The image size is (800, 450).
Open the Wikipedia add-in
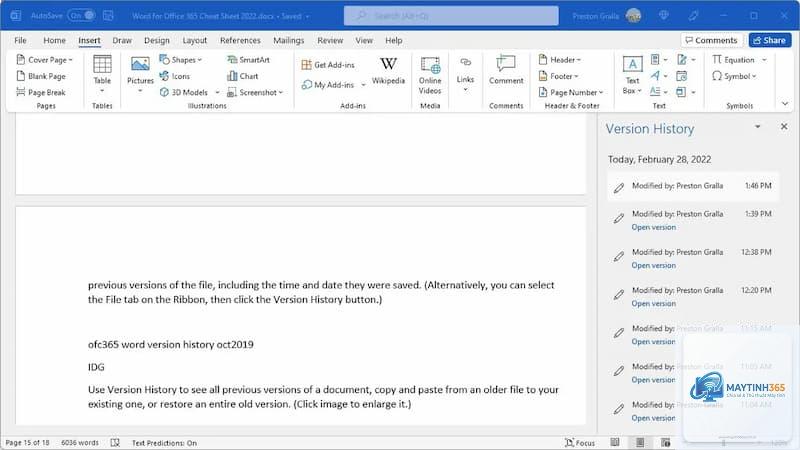388,70
